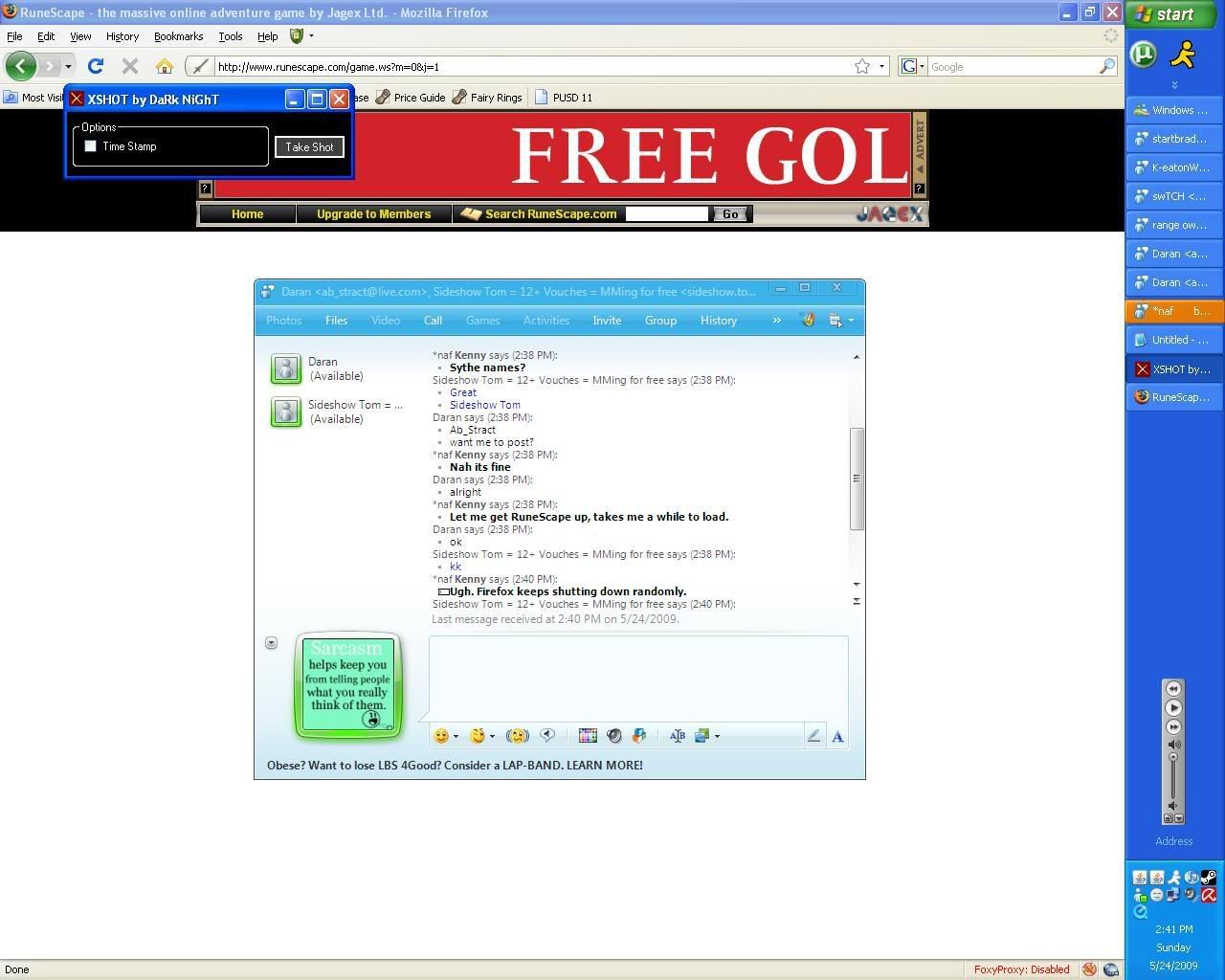Click the RuneScape Home link
Screen dimensions: 1225x980
[x=247, y=214]
